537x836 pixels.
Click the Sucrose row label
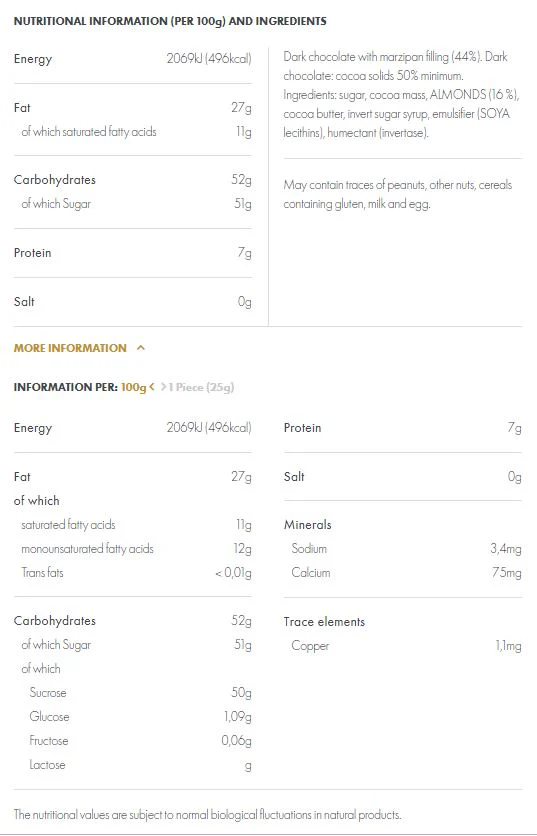tap(48, 693)
